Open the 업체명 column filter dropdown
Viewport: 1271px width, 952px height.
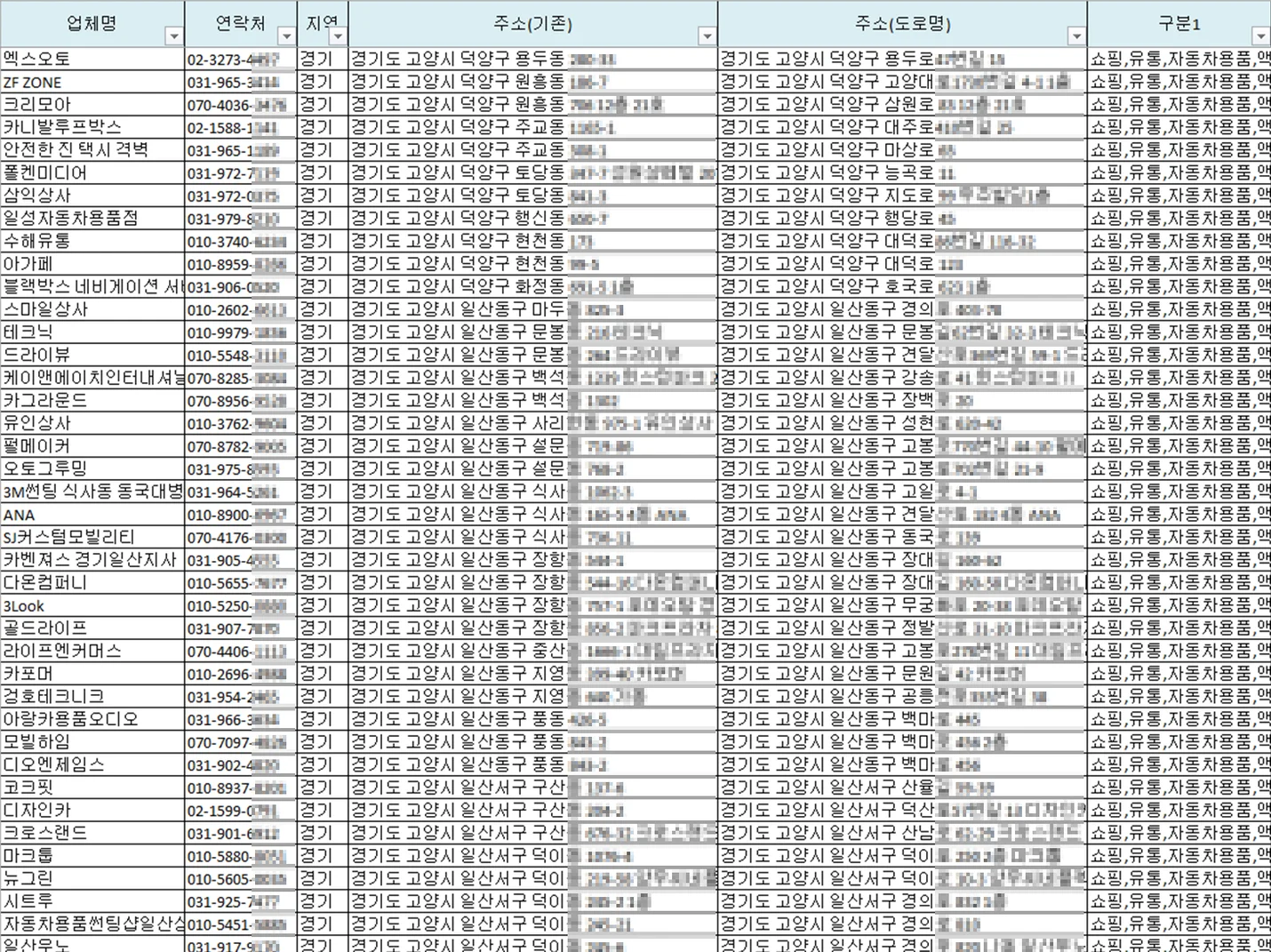point(174,36)
